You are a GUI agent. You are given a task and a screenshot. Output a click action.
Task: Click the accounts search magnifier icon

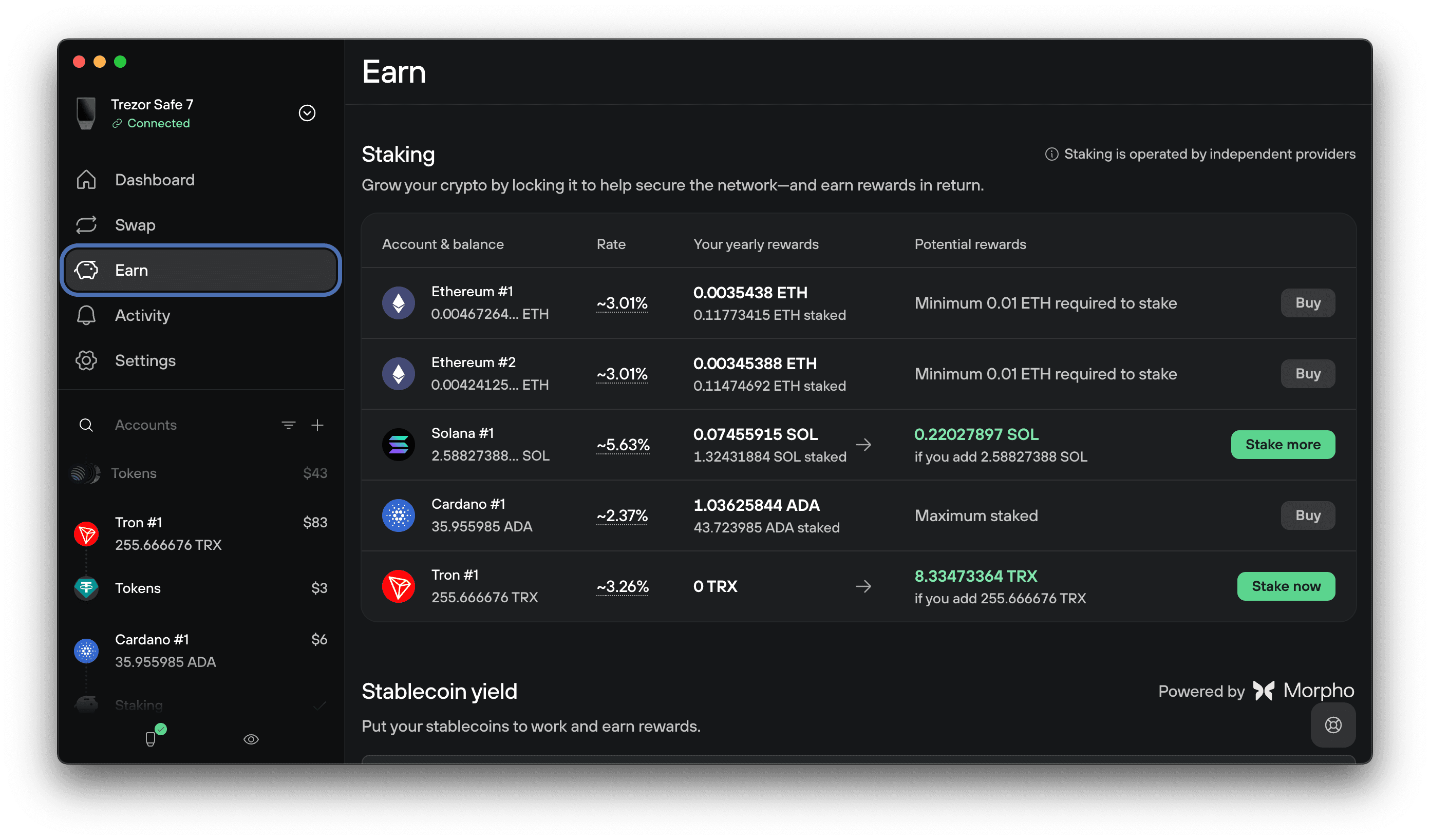pyautogui.click(x=86, y=425)
